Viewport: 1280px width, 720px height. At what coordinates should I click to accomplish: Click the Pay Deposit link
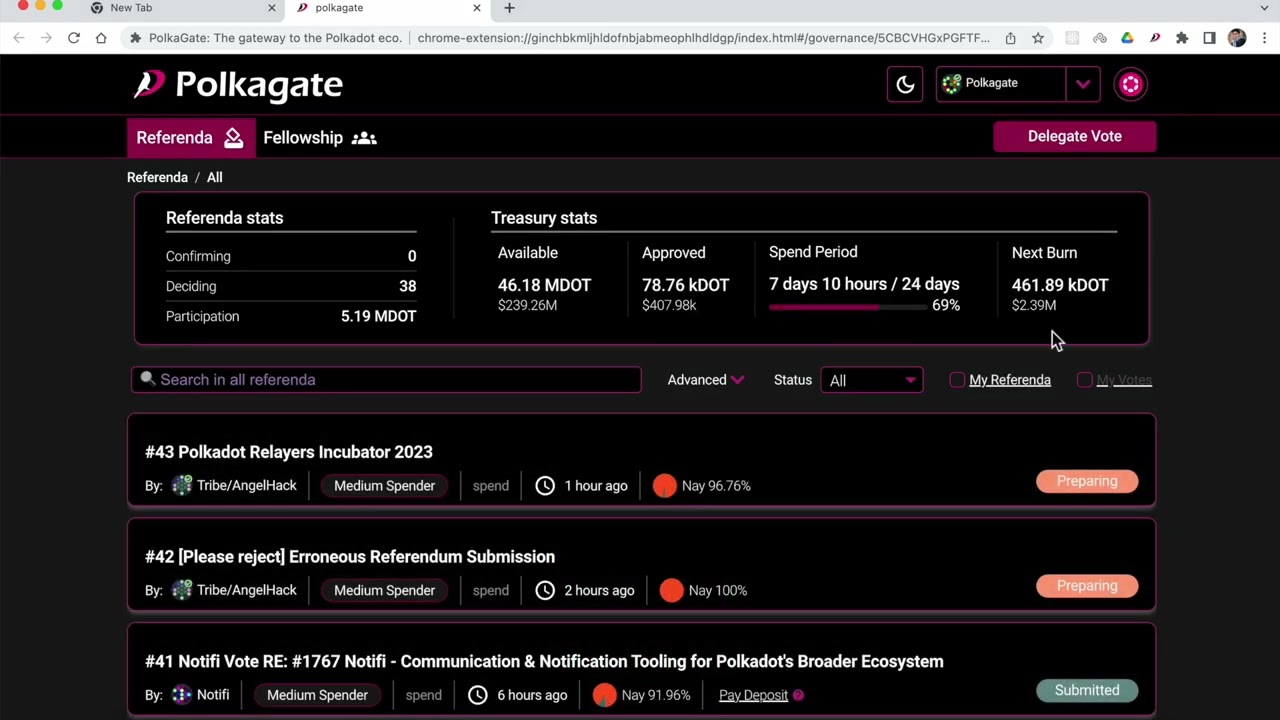click(753, 695)
